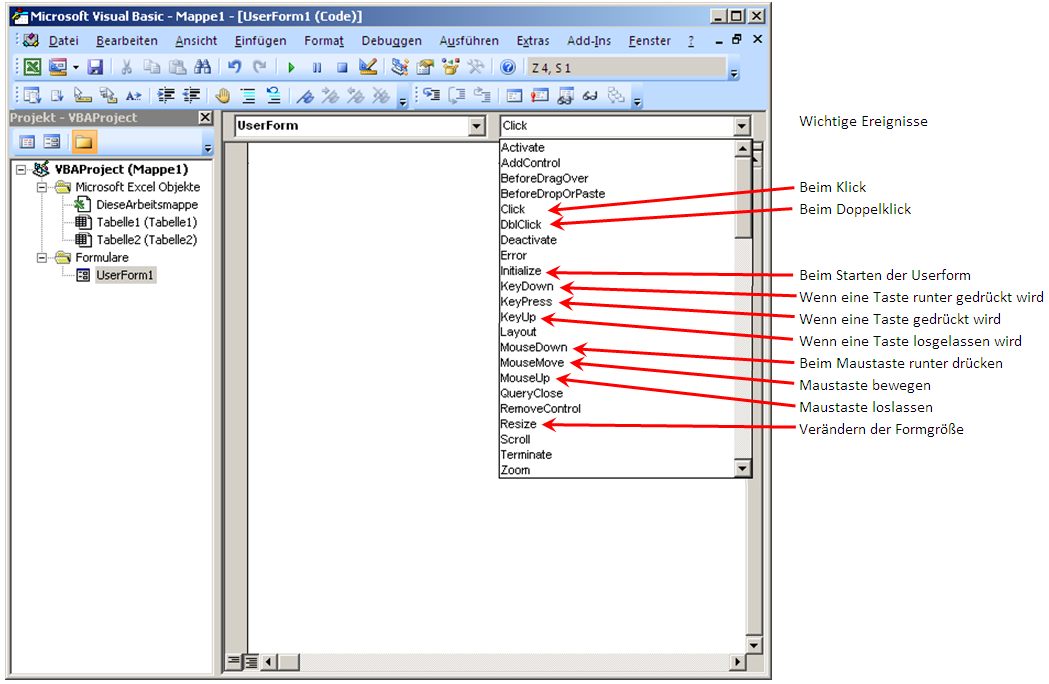The width and height of the screenshot is (1049, 684).
Task: Save the project with the floppy icon
Action: 95,67
